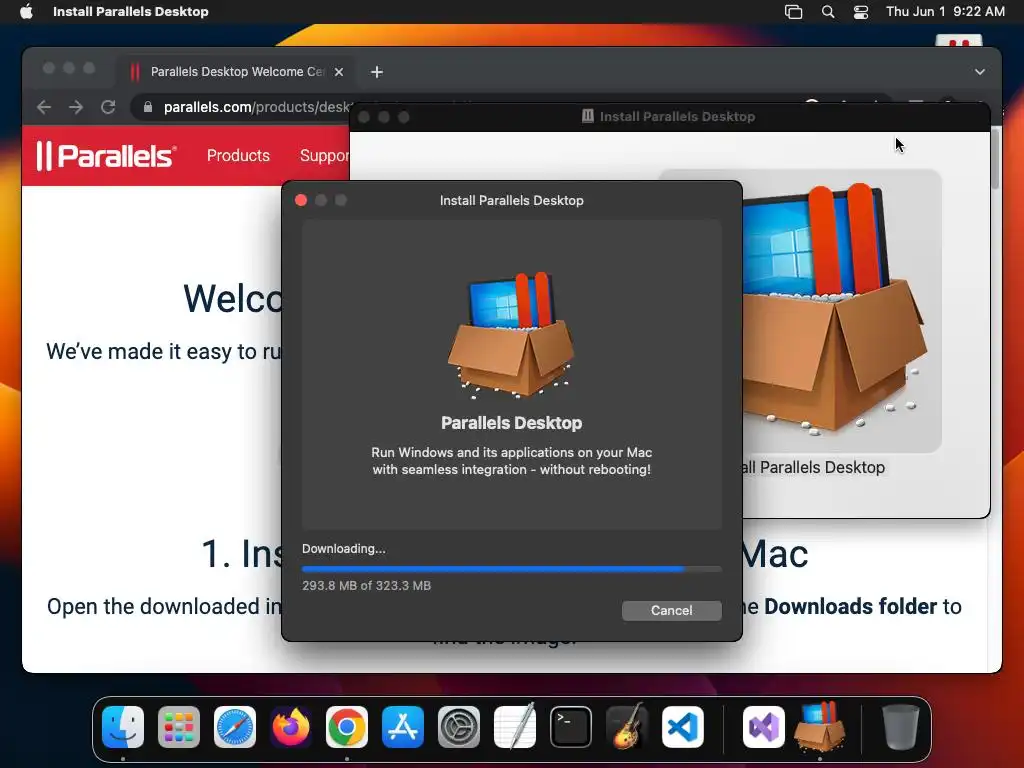Click the Parallels Desktop box icon in installer dialog
1024x768 pixels.
(x=511, y=335)
